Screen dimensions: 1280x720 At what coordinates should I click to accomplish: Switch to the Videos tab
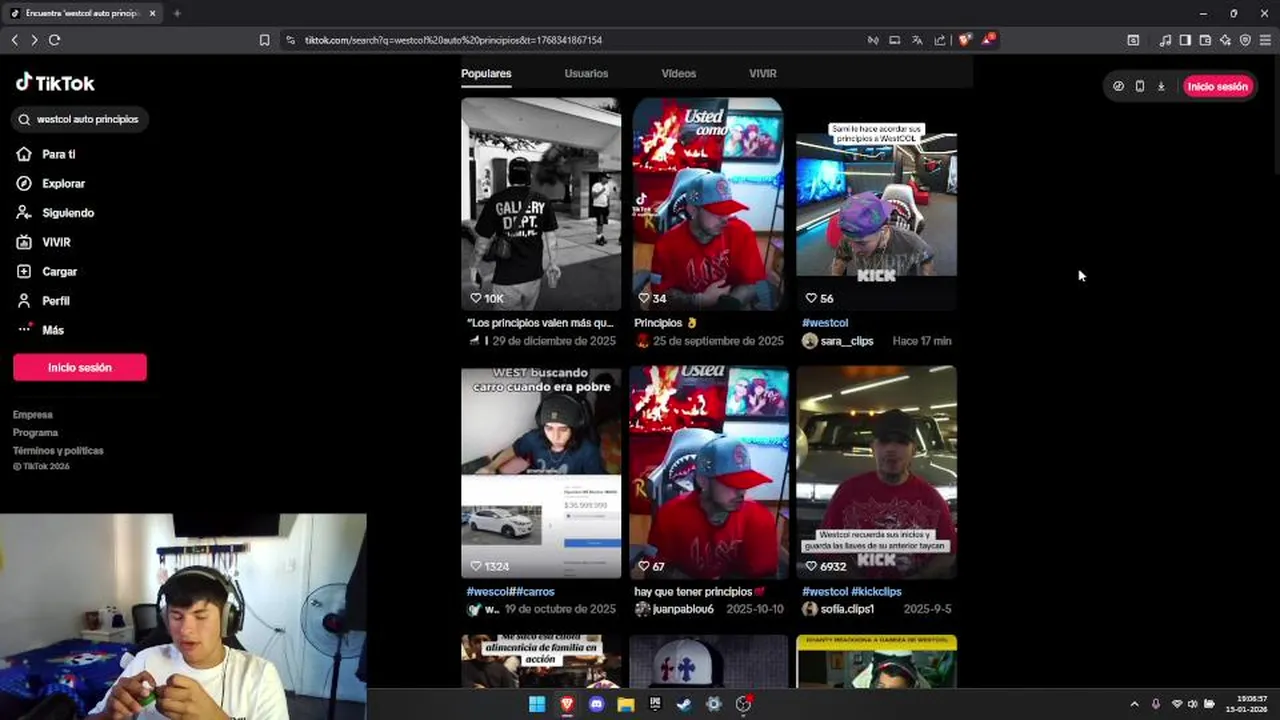[x=678, y=74]
